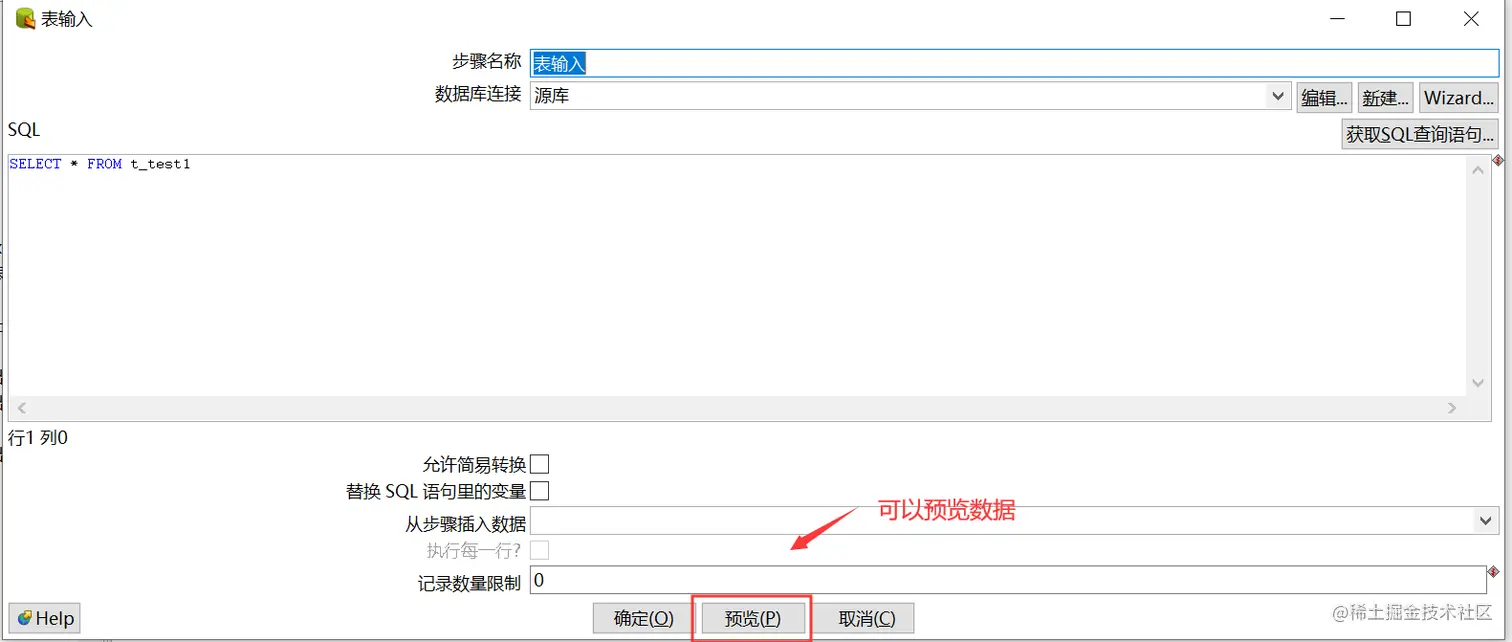Click the SQL editor scroll-left arrow
The image size is (1512, 642).
pos(21,408)
